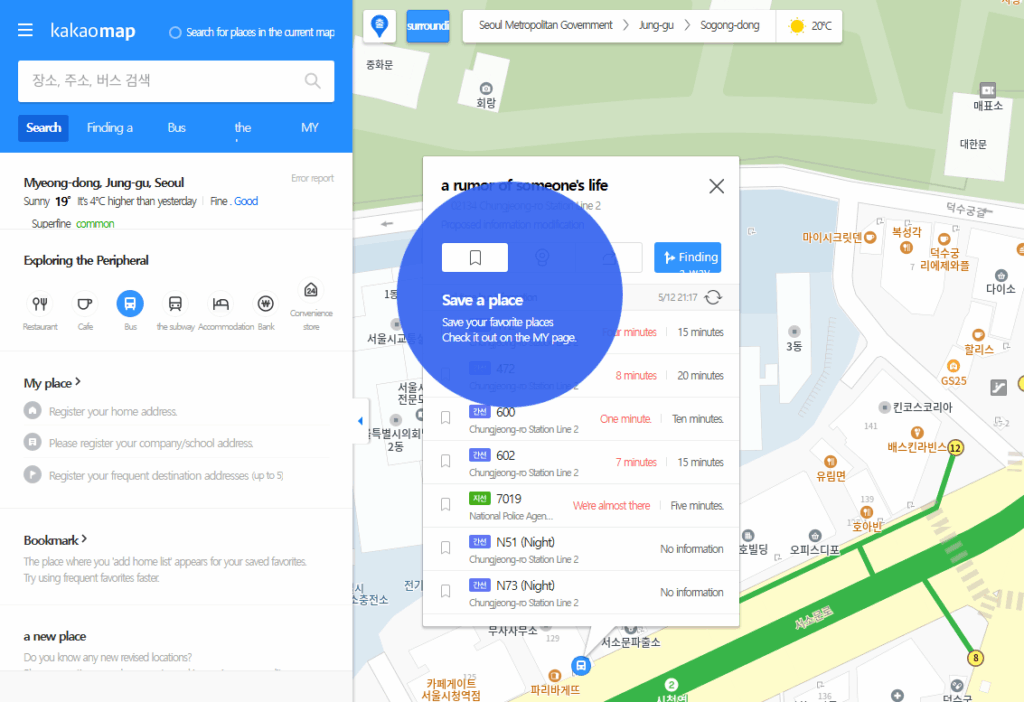Expand the Bookmark section
This screenshot has height=702, width=1024.
(56, 540)
